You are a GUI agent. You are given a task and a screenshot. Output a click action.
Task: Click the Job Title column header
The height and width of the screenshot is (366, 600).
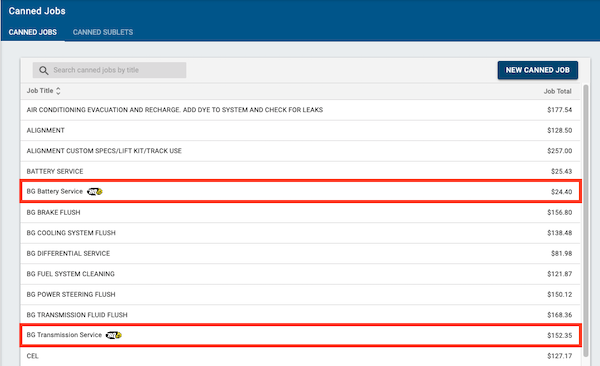tap(40, 91)
